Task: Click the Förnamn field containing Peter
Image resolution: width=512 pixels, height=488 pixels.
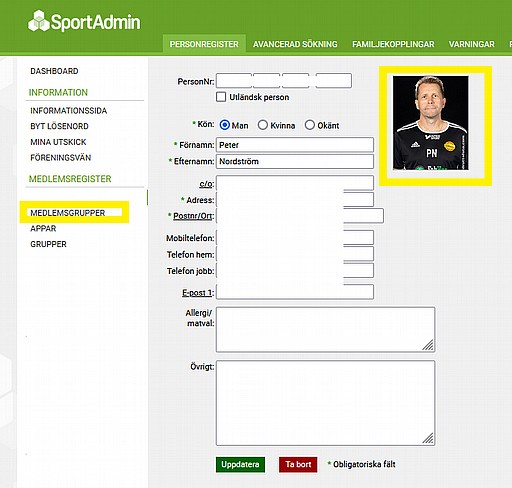Action: [295, 145]
